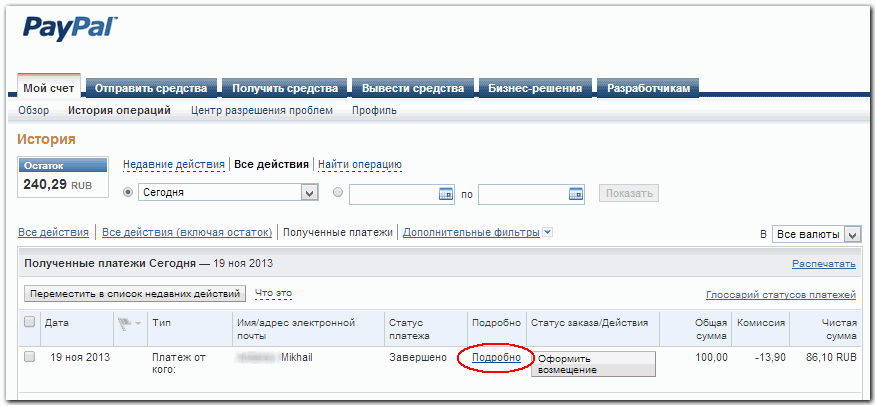Click the 240,29 RUB balance amount
876x406 pixels.
tap(58, 184)
